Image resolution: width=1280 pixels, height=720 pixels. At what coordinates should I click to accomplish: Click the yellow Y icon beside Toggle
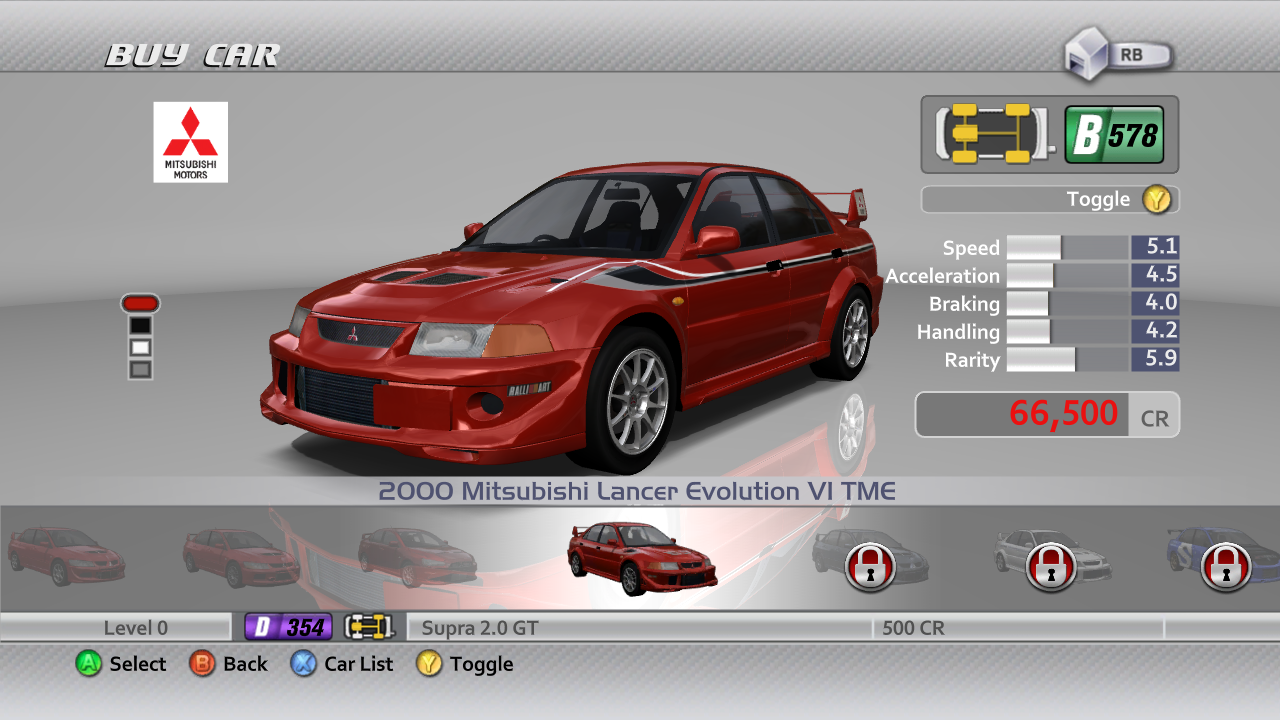click(x=1157, y=199)
